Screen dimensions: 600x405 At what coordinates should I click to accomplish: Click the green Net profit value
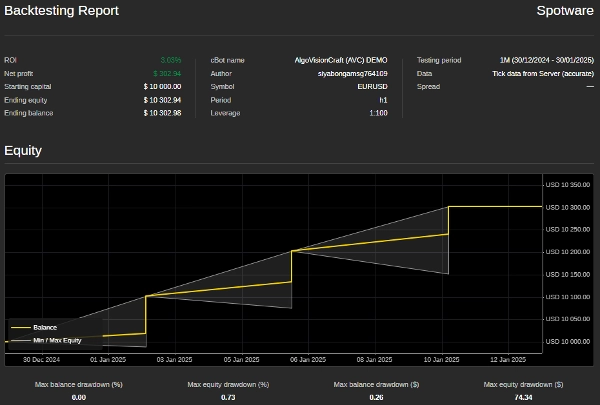(167, 73)
